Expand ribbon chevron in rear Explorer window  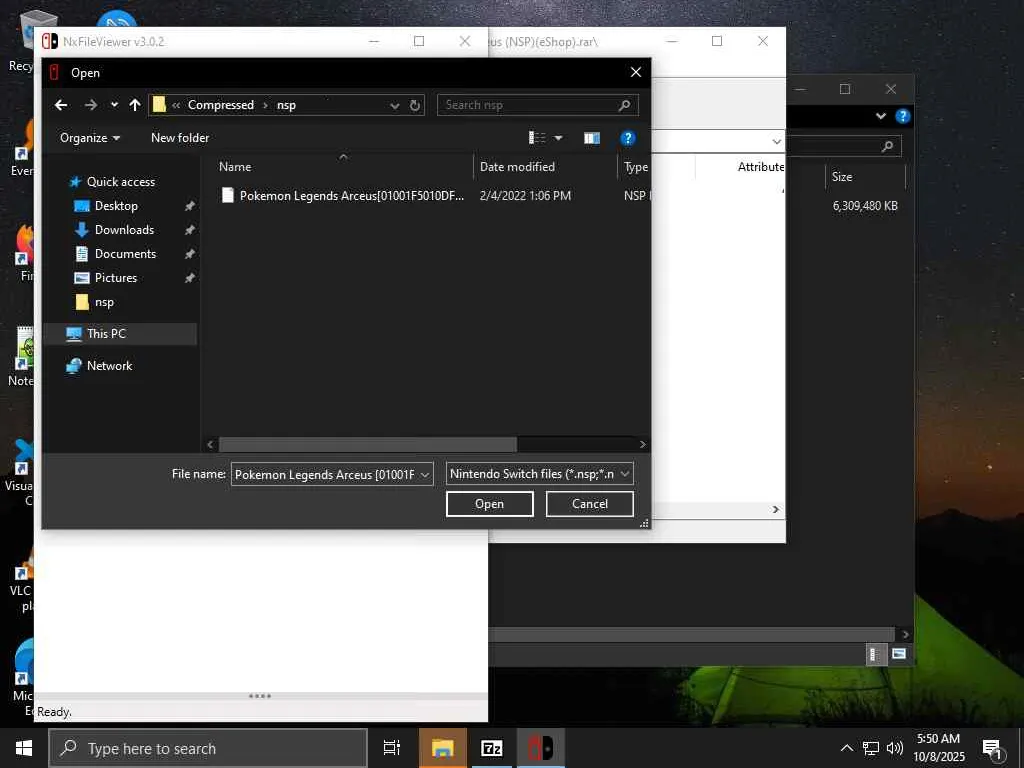(880, 116)
